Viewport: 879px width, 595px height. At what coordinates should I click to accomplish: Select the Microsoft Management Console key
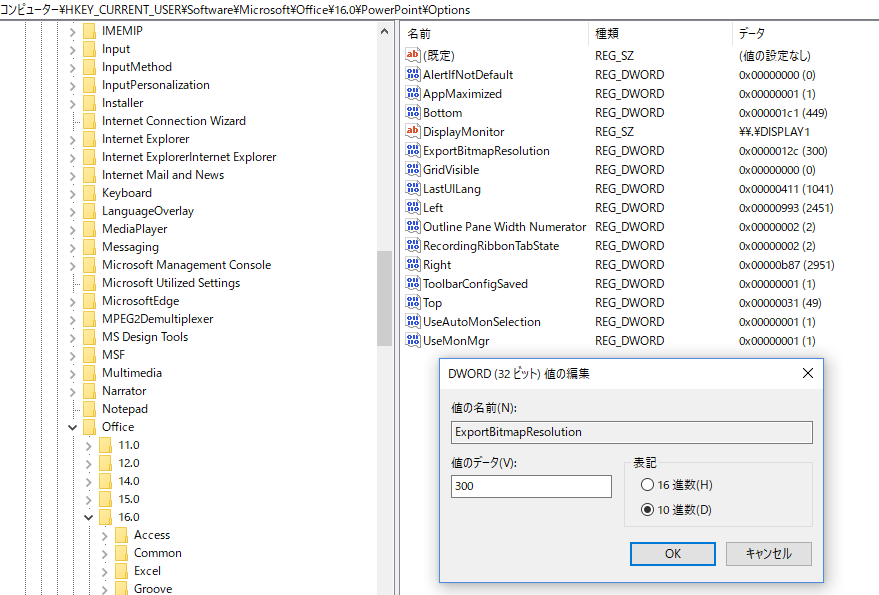(186, 265)
